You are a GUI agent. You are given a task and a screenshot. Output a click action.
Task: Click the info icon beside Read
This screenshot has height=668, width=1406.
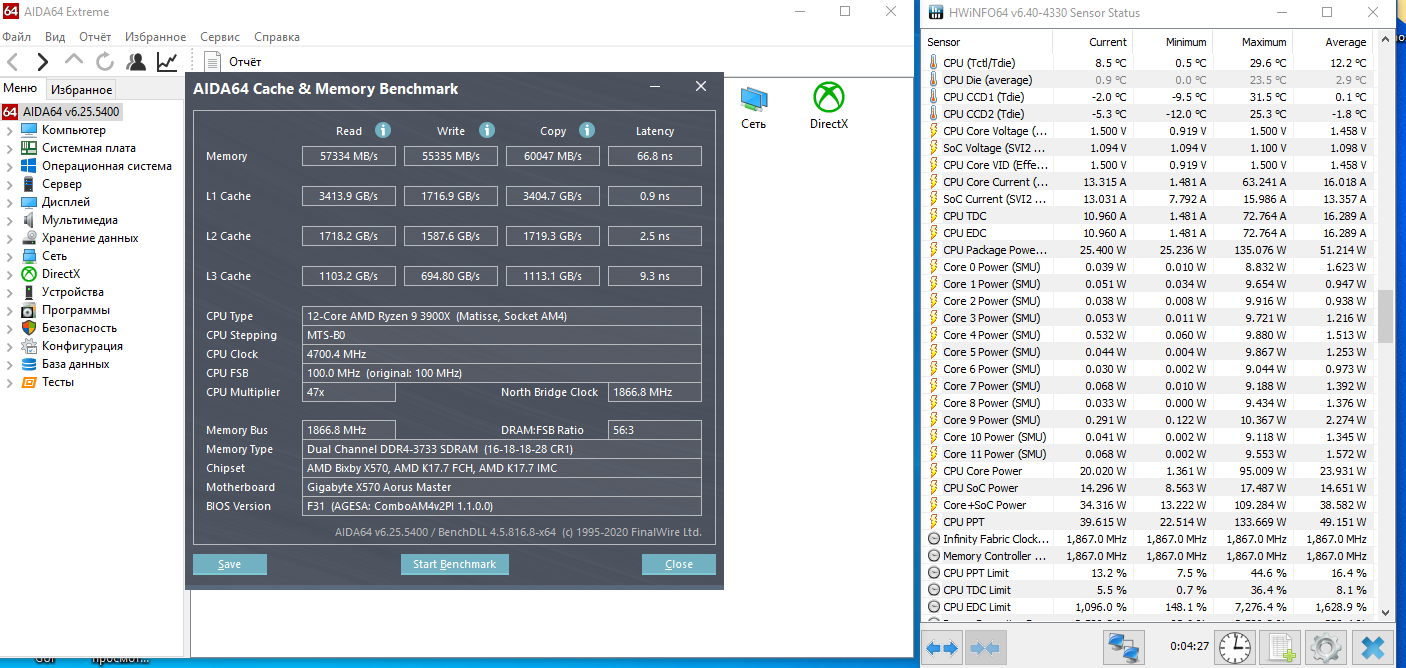click(382, 130)
